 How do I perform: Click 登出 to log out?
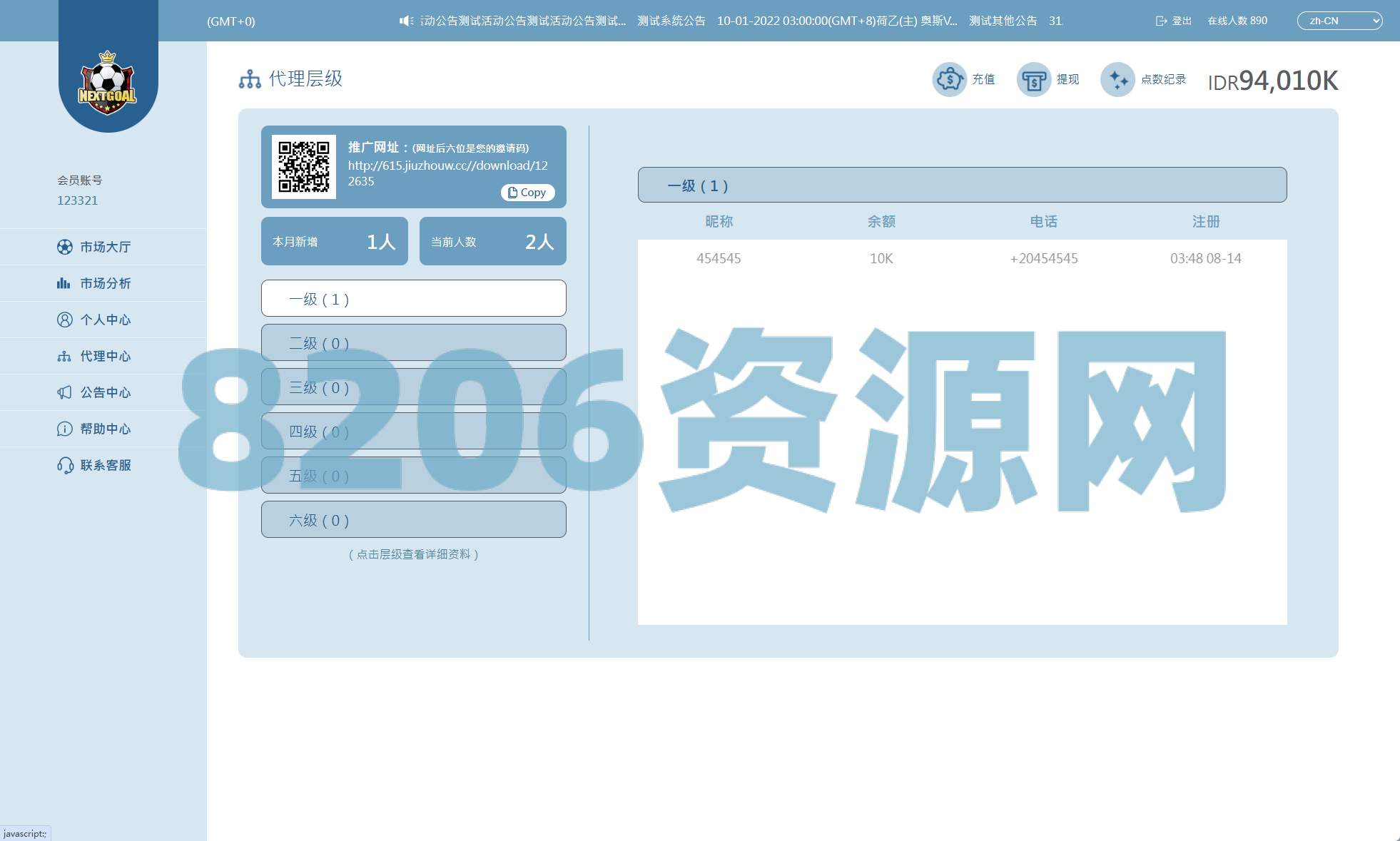(x=1182, y=21)
